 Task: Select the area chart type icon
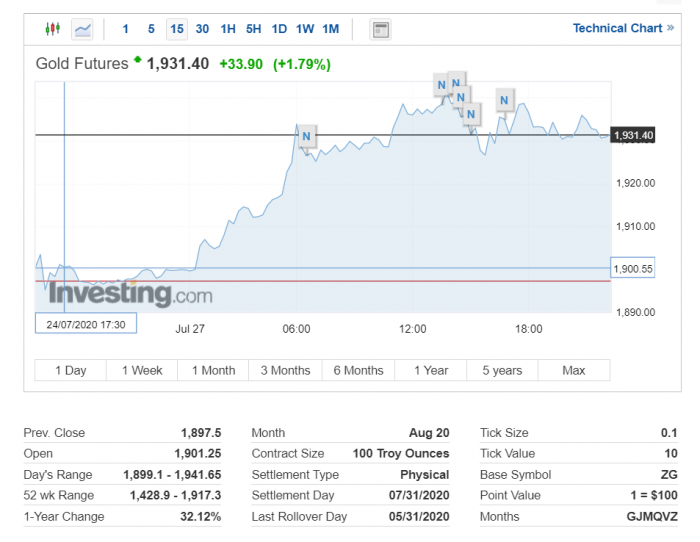(82, 29)
